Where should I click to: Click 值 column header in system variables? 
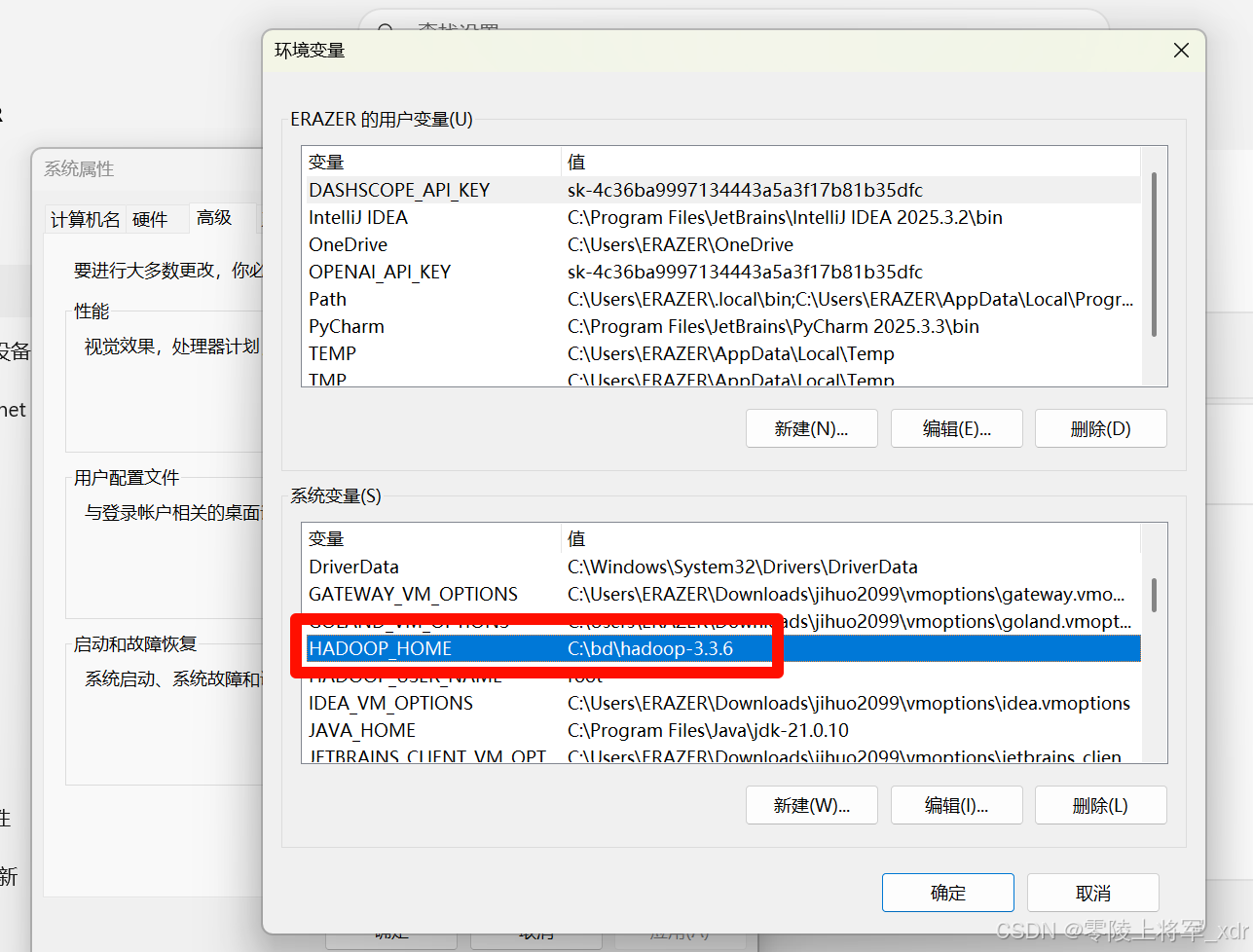[851, 538]
